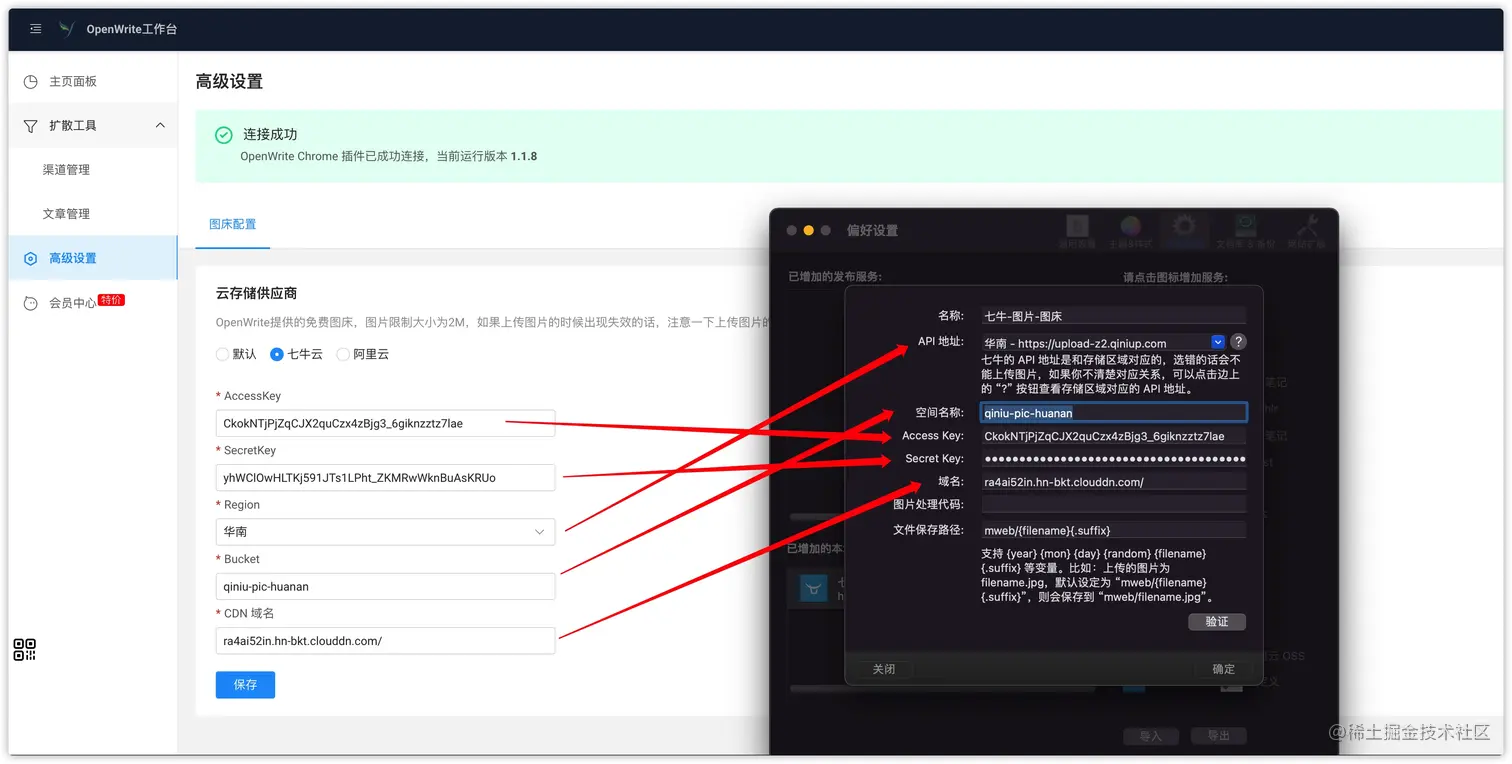Click the funnel icon beside 扩散工具
This screenshot has width=1512, height=764.
coord(31,126)
